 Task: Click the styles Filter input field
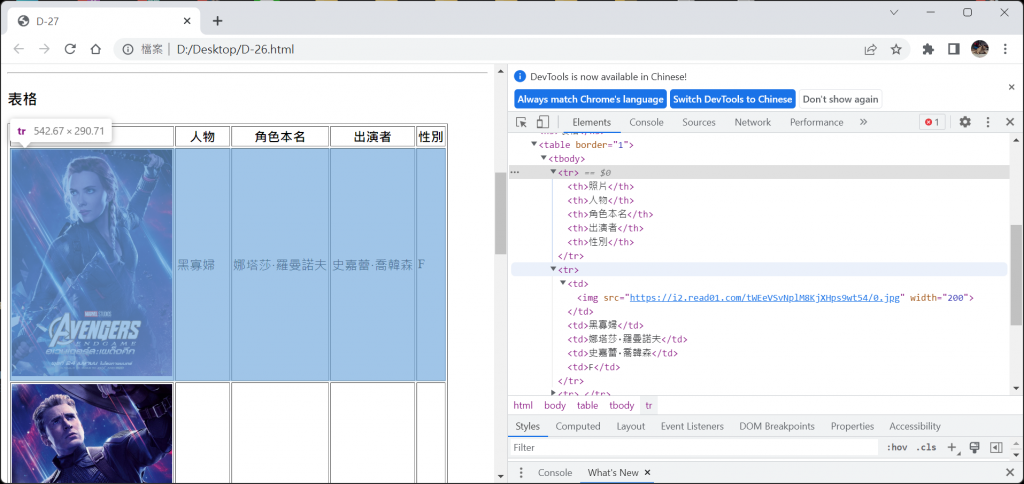click(x=694, y=447)
